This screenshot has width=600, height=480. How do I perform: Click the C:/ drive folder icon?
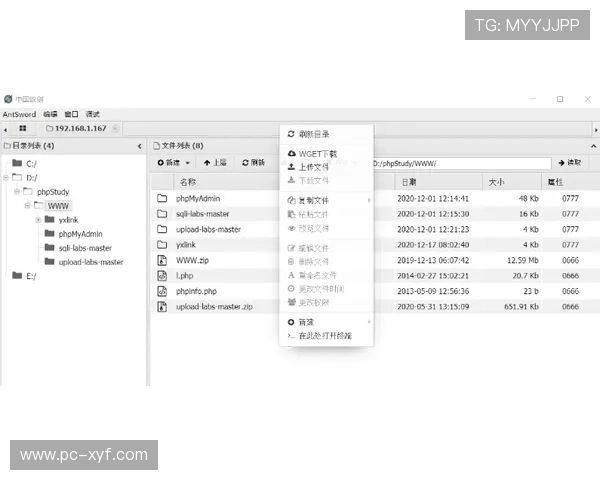tap(16, 163)
